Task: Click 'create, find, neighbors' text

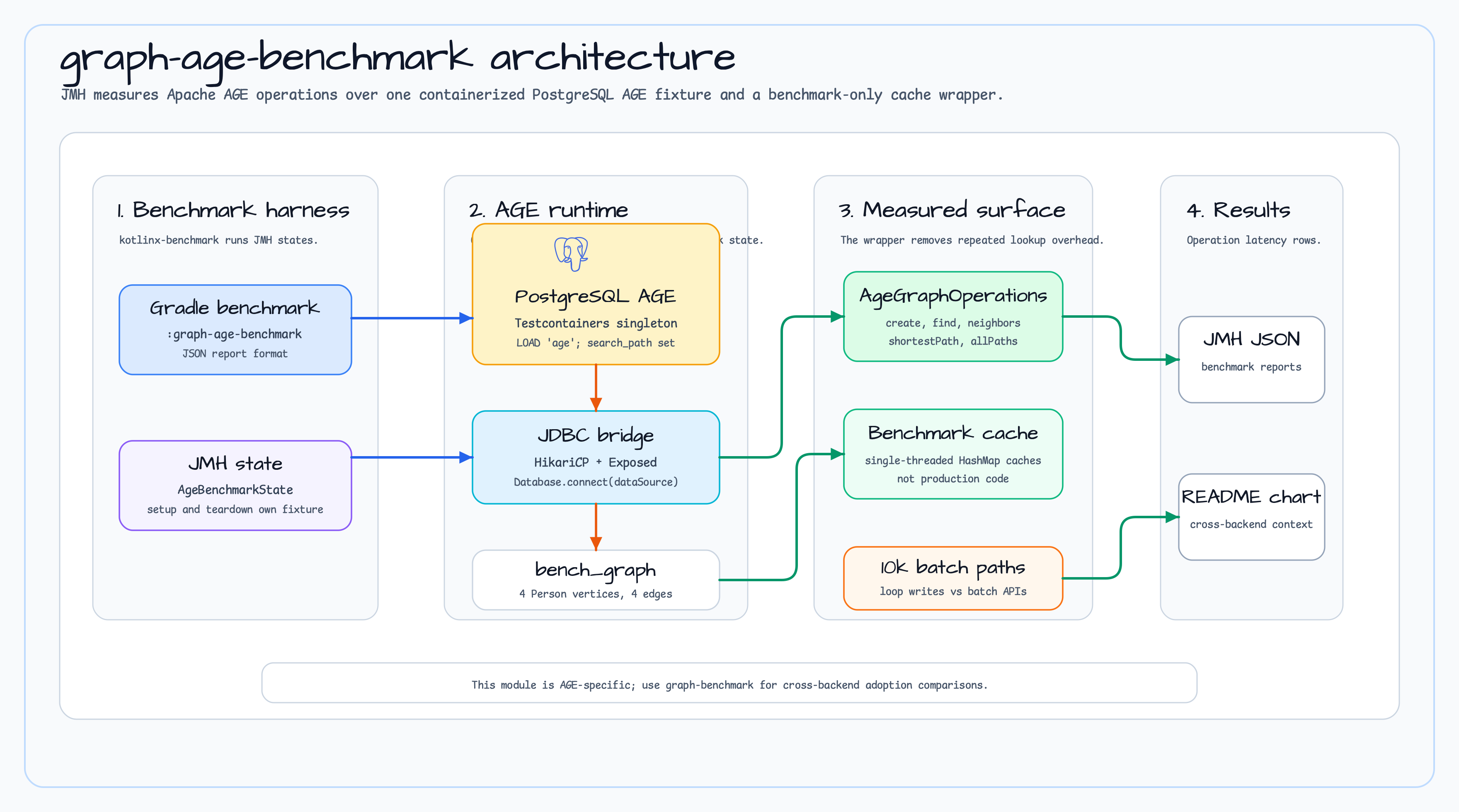Action: tap(952, 323)
